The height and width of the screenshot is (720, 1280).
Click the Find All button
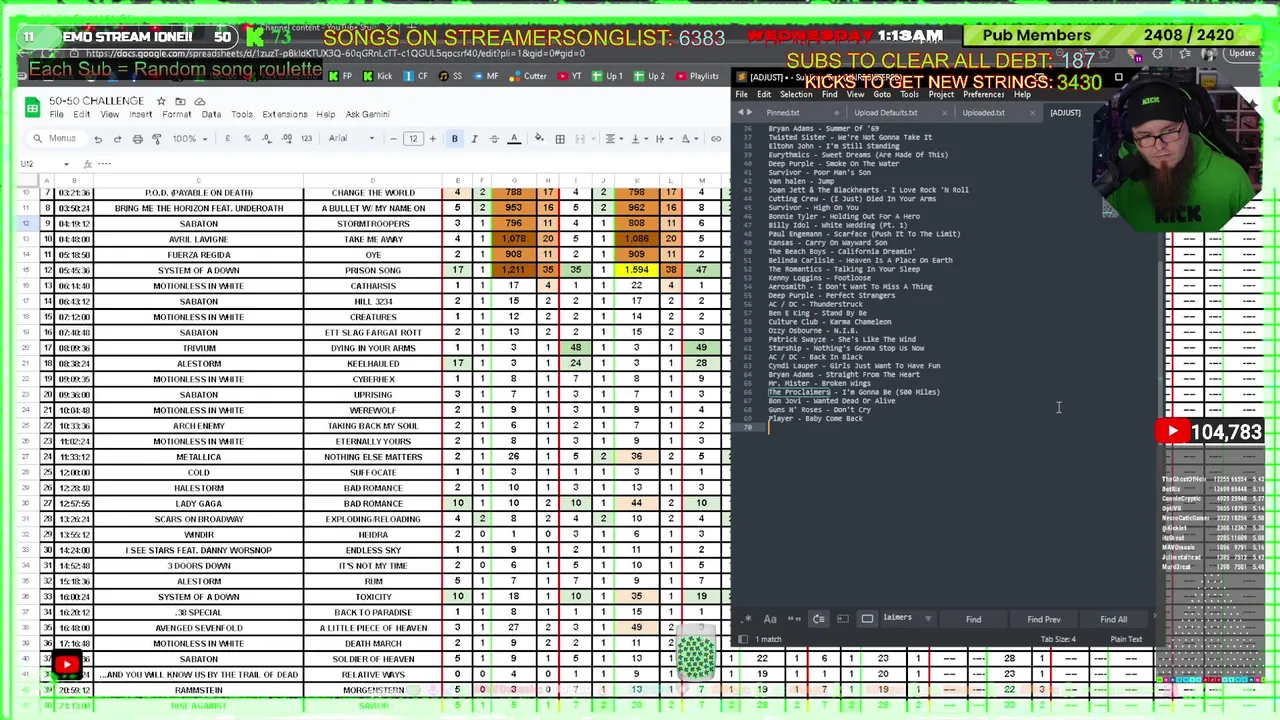[1114, 620]
